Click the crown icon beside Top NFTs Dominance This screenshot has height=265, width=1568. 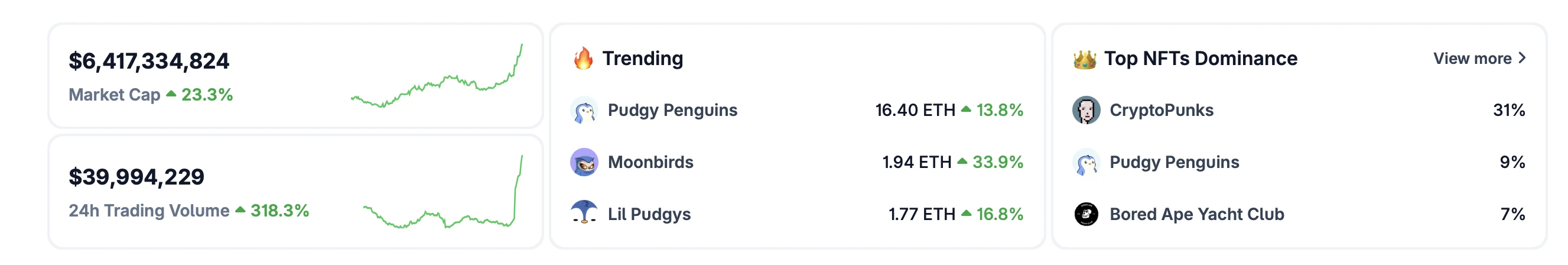click(1084, 59)
